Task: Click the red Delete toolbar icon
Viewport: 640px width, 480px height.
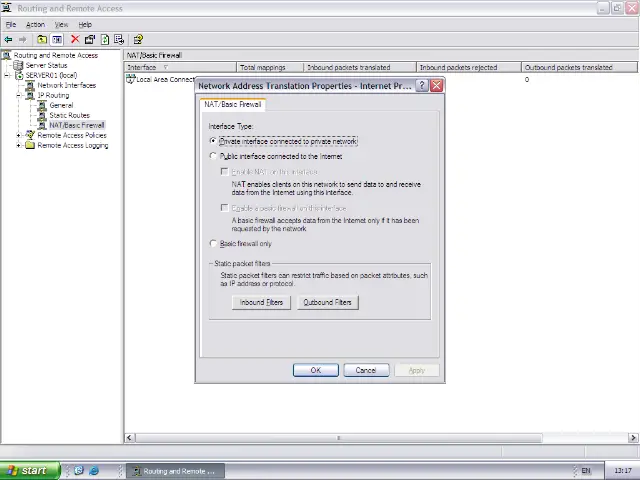Action: (x=75, y=39)
